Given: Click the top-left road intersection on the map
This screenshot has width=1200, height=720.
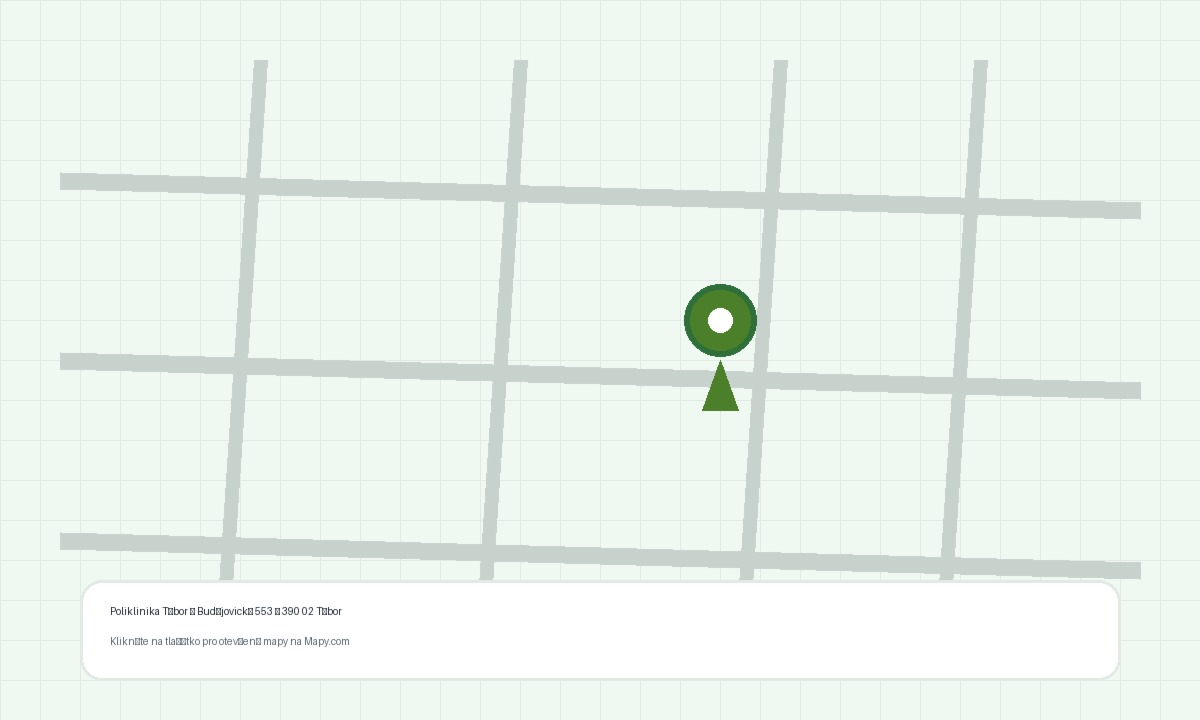Looking at the screenshot, I should (x=251, y=184).
